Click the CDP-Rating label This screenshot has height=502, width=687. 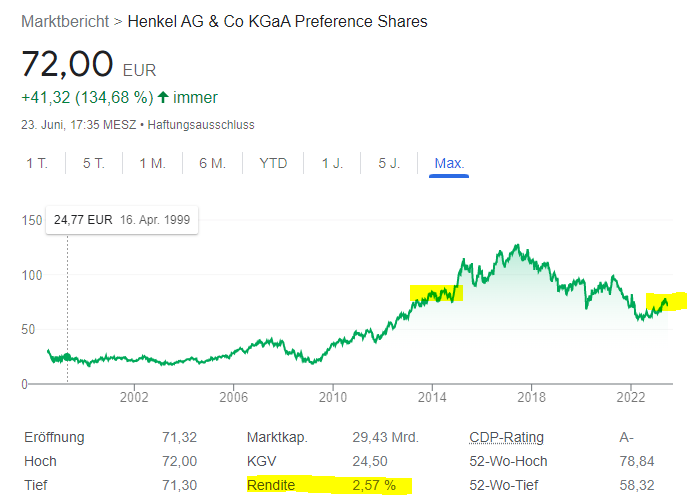(x=508, y=437)
